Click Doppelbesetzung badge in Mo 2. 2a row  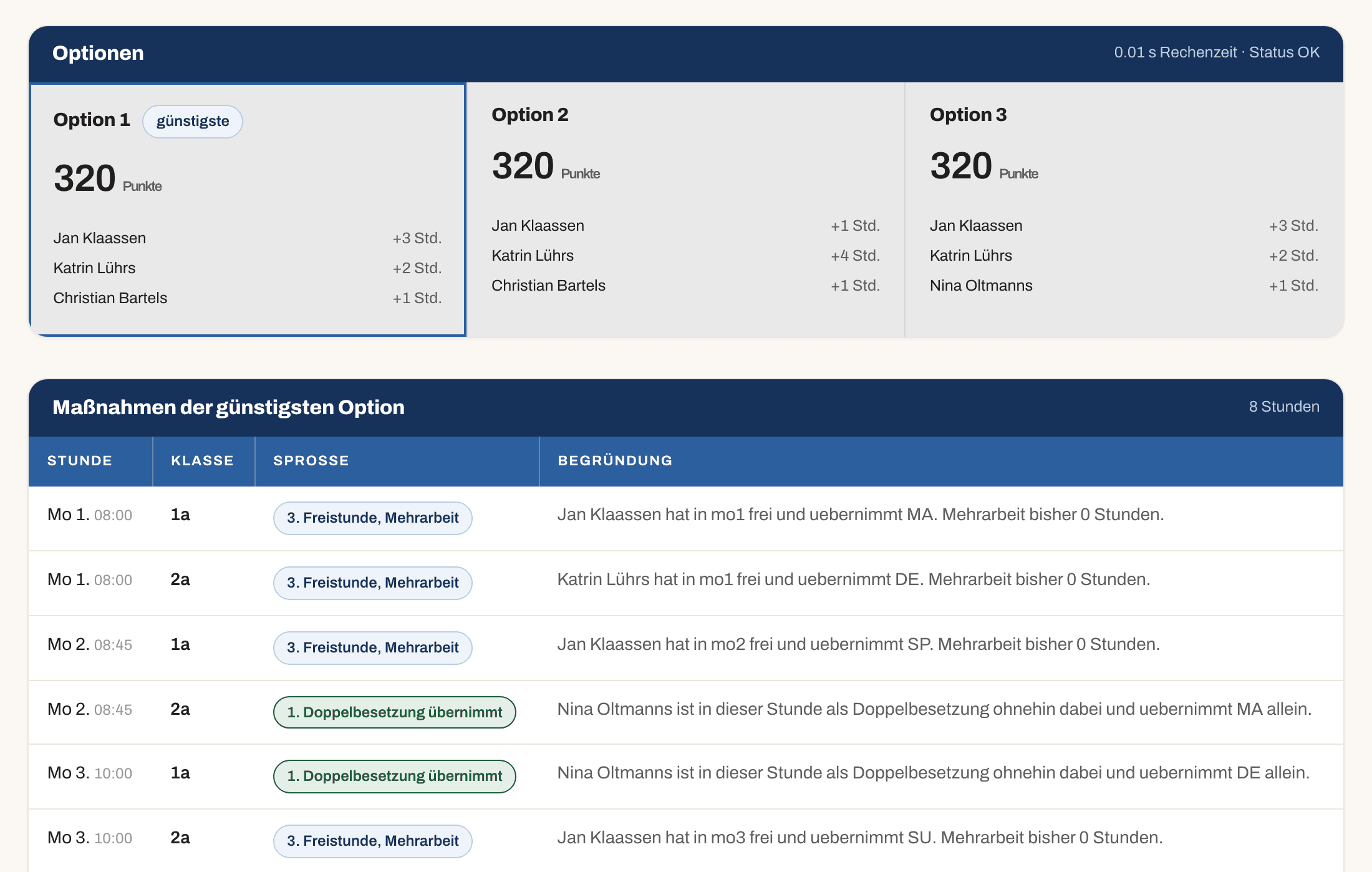pyautogui.click(x=395, y=712)
